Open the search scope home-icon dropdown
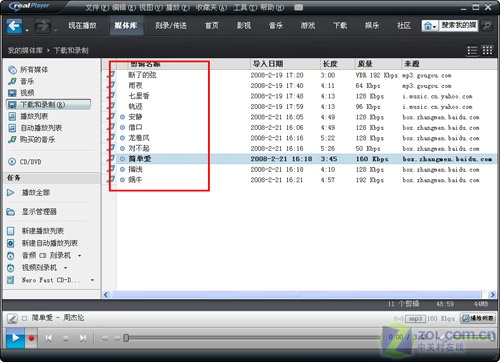 tap(430, 26)
